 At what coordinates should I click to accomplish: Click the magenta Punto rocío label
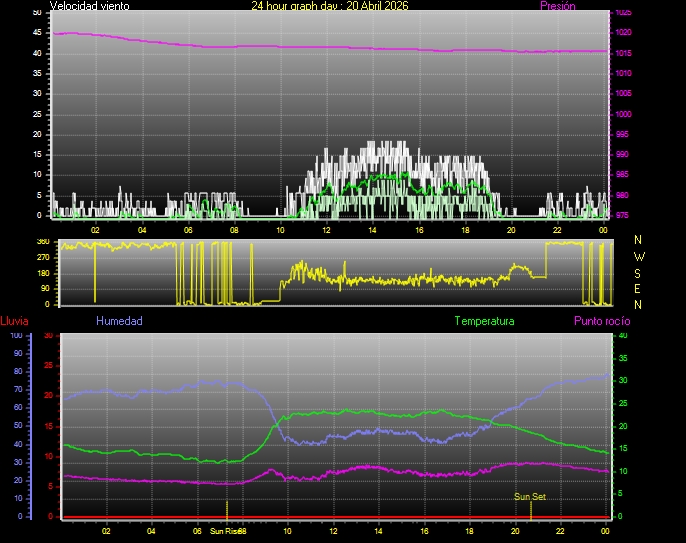(x=601, y=321)
